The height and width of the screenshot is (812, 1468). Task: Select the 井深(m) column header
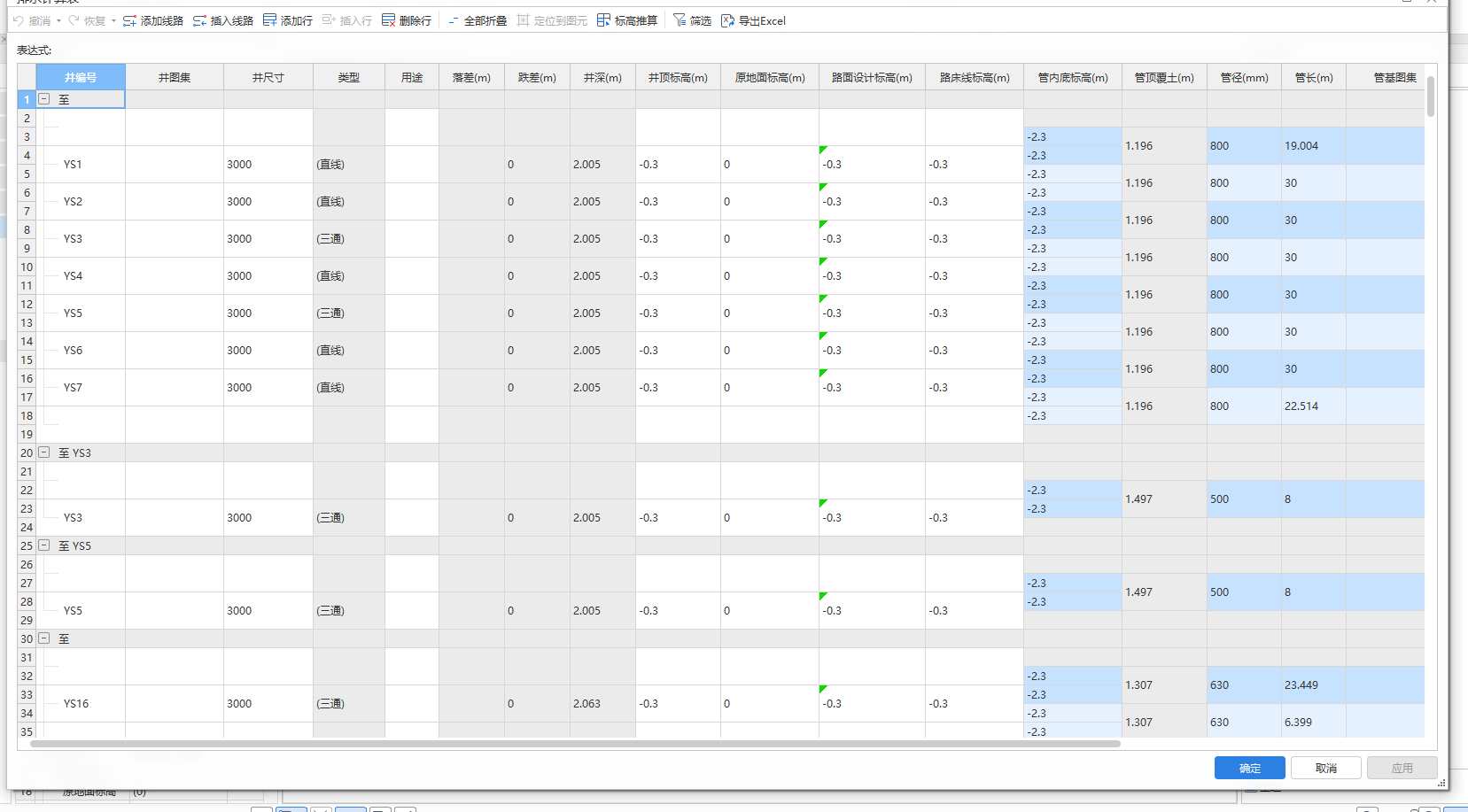[602, 77]
